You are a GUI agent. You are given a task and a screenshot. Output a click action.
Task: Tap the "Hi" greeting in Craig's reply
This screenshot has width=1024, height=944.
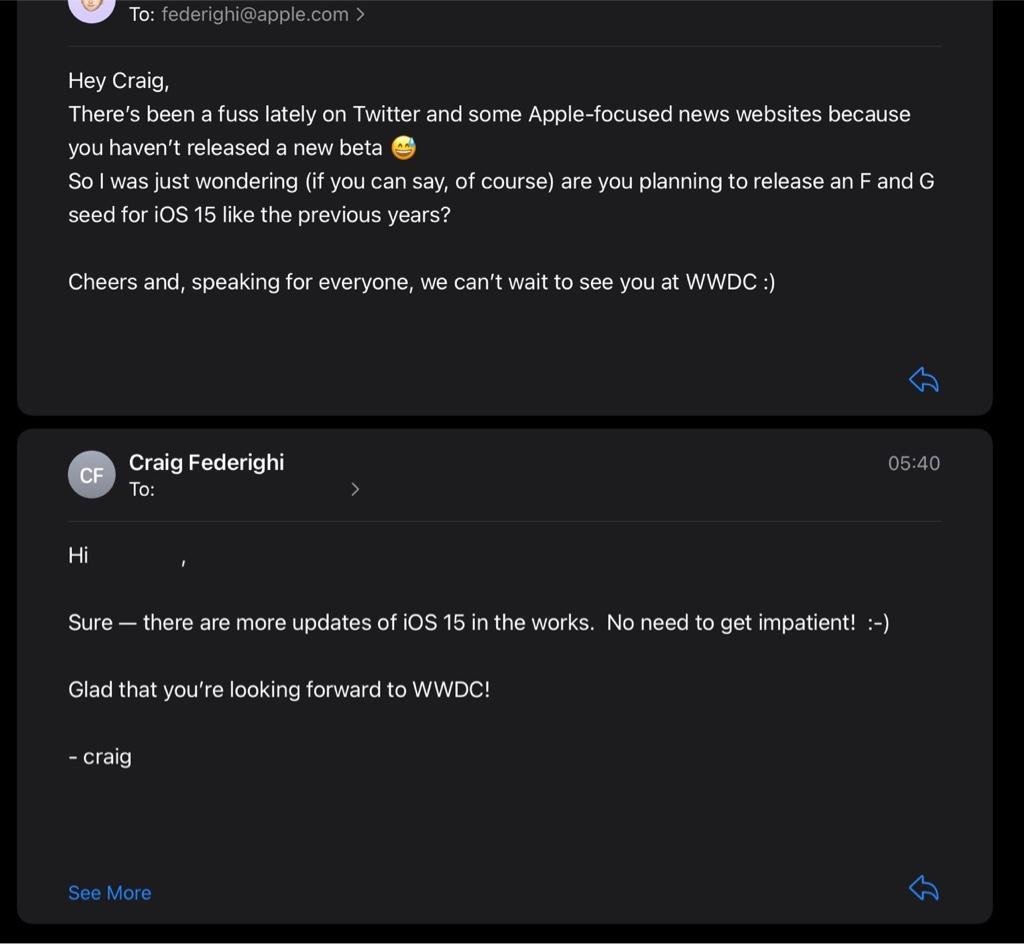click(x=78, y=556)
